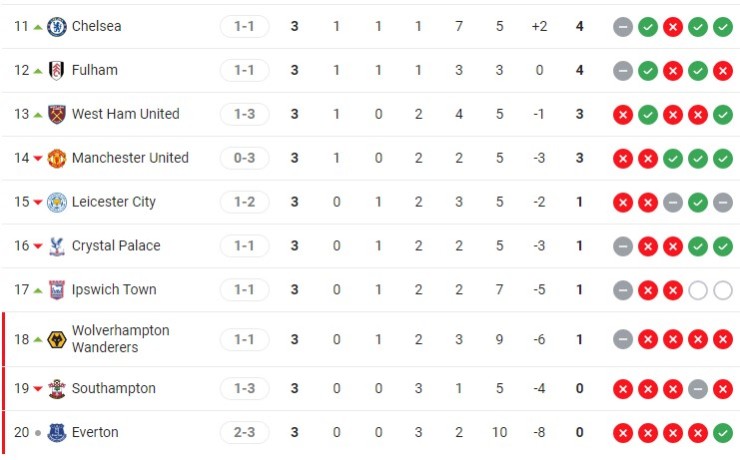Click West Ham United's crest icon
The height and width of the screenshot is (460, 740).
57,114
